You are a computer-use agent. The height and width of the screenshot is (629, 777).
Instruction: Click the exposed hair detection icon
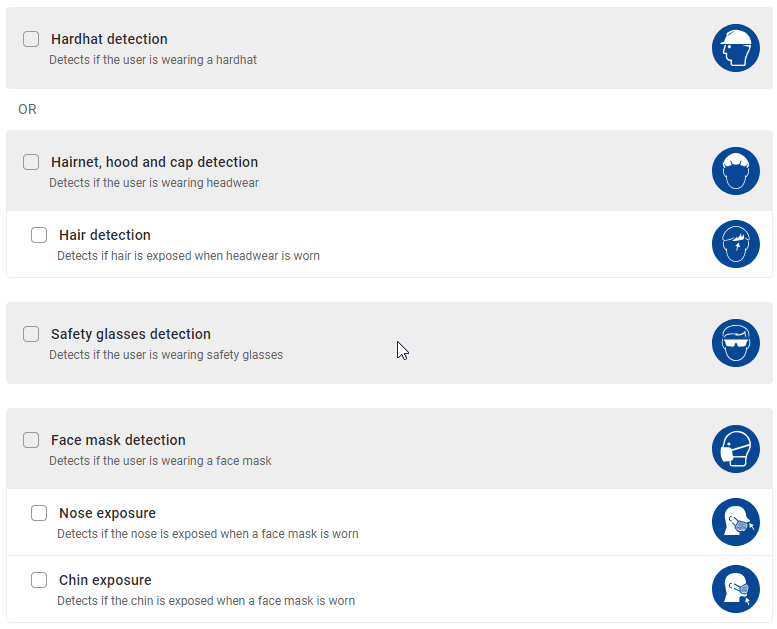pyautogui.click(x=736, y=244)
